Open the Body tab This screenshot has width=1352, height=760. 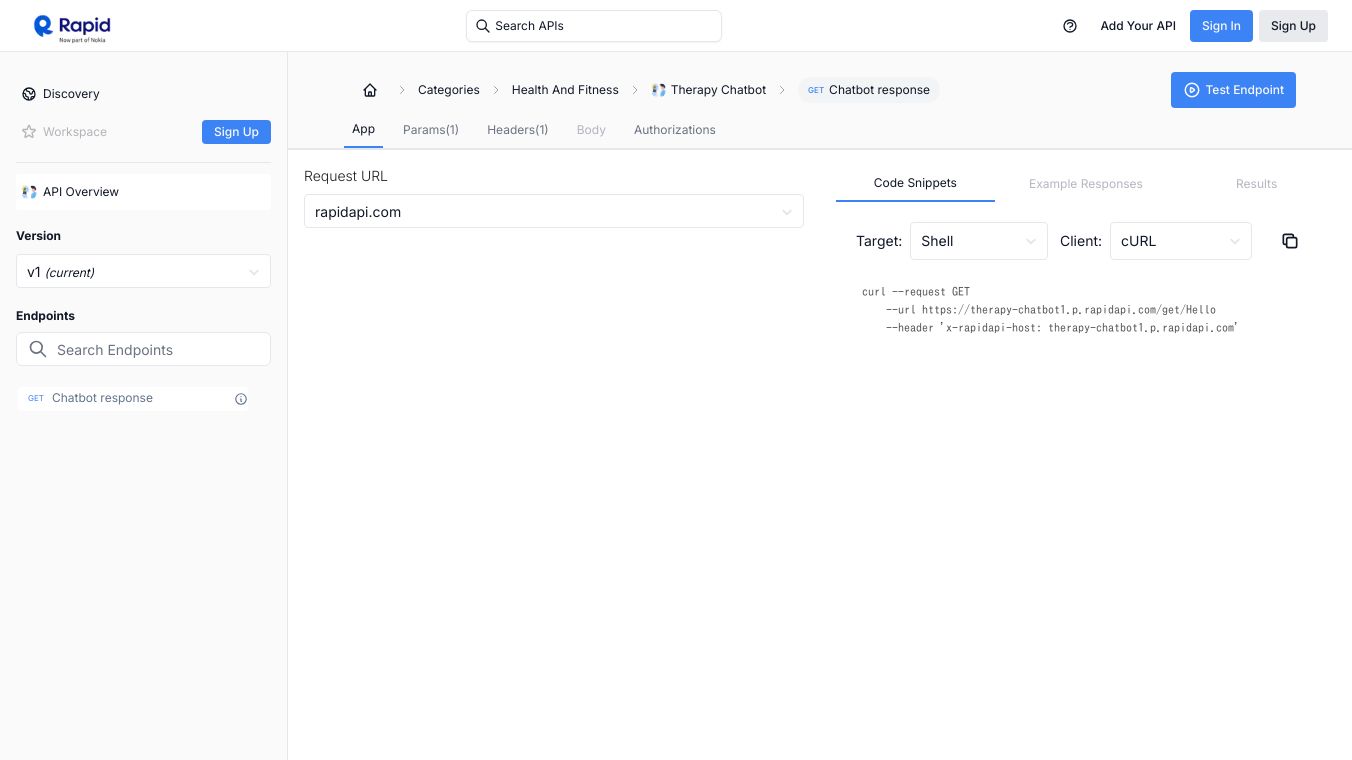coord(591,130)
